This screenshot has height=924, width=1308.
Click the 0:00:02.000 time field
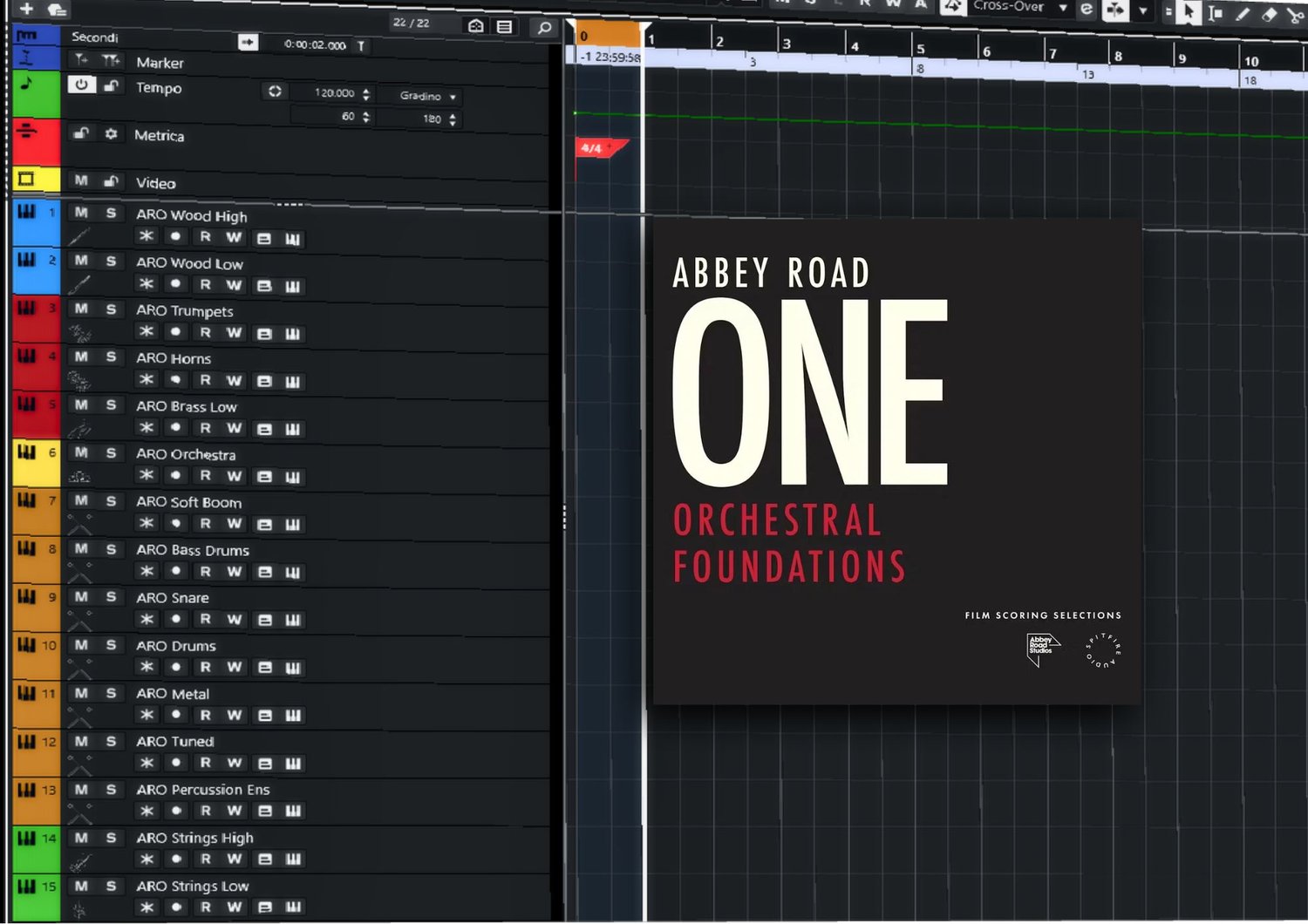(x=315, y=45)
